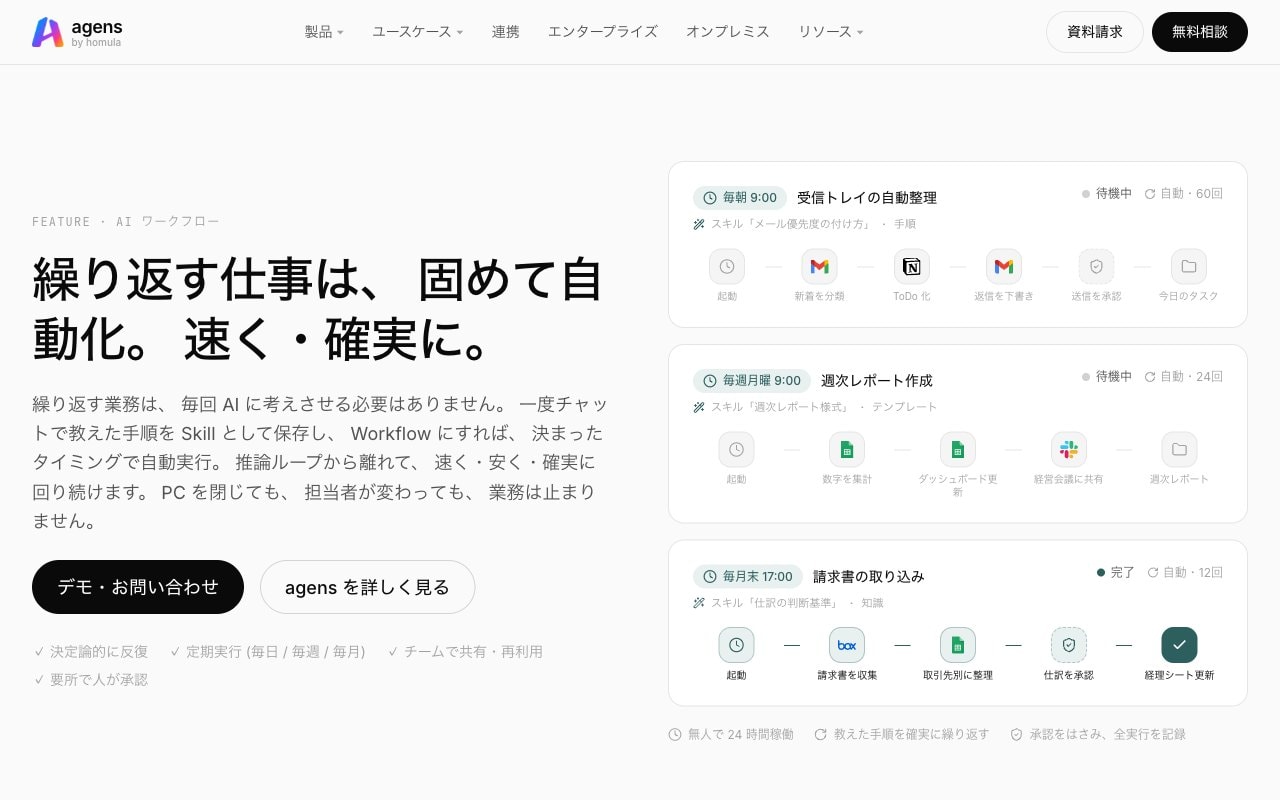
Task: Click the Sheets 取引先別に整理 icon
Action: (958, 645)
